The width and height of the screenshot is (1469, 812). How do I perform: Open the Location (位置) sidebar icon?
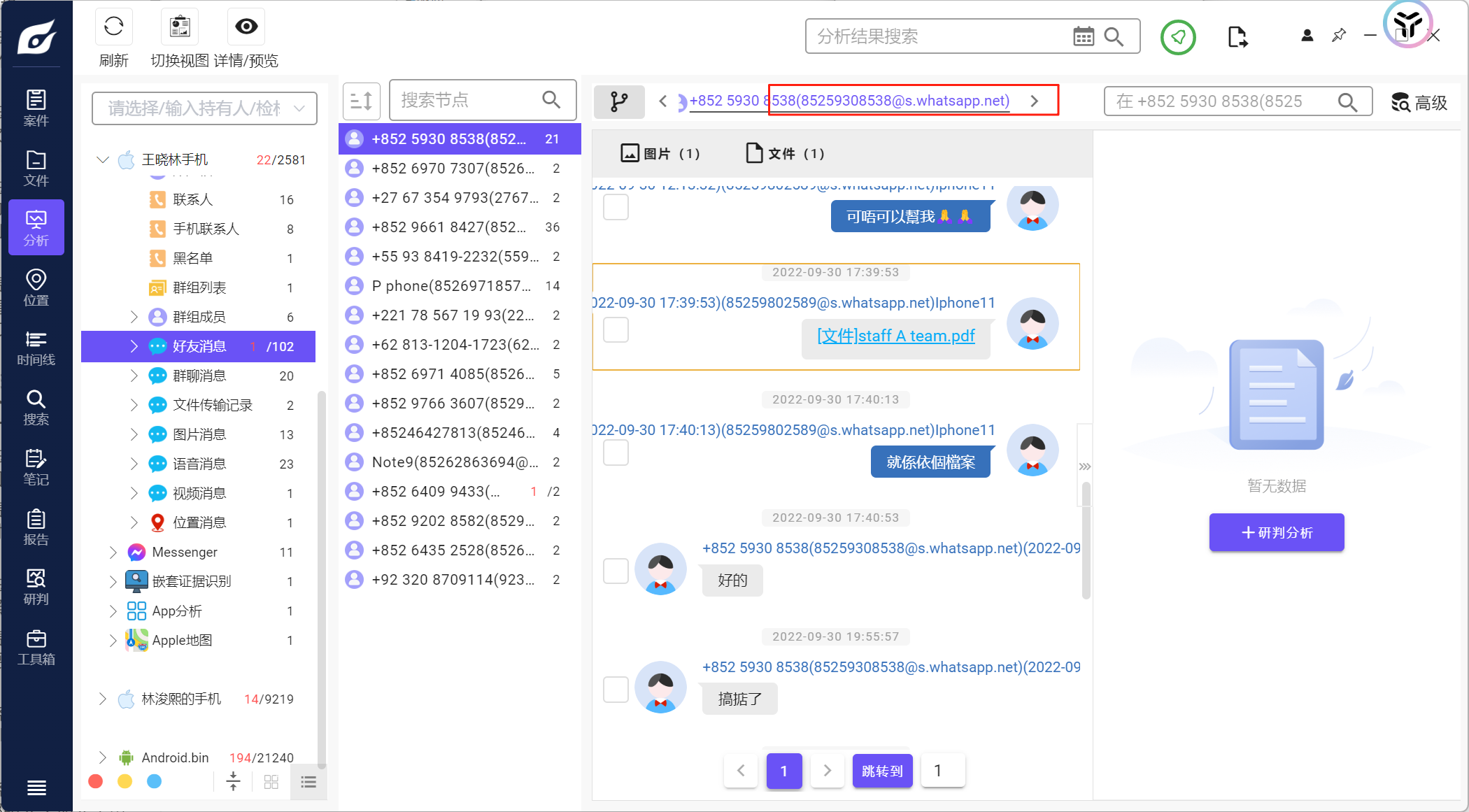click(x=36, y=287)
